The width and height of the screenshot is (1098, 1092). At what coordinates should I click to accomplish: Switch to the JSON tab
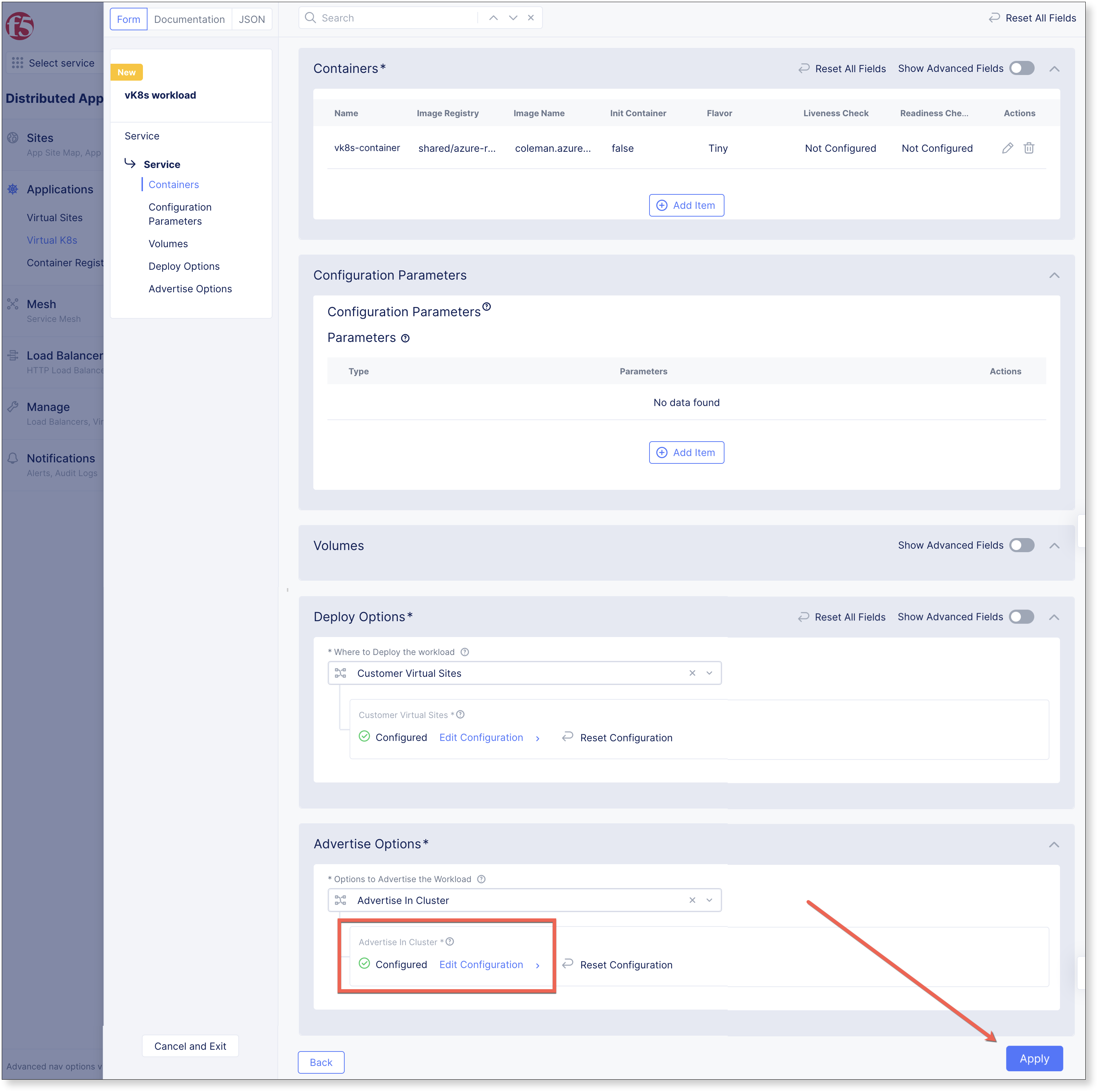click(252, 19)
